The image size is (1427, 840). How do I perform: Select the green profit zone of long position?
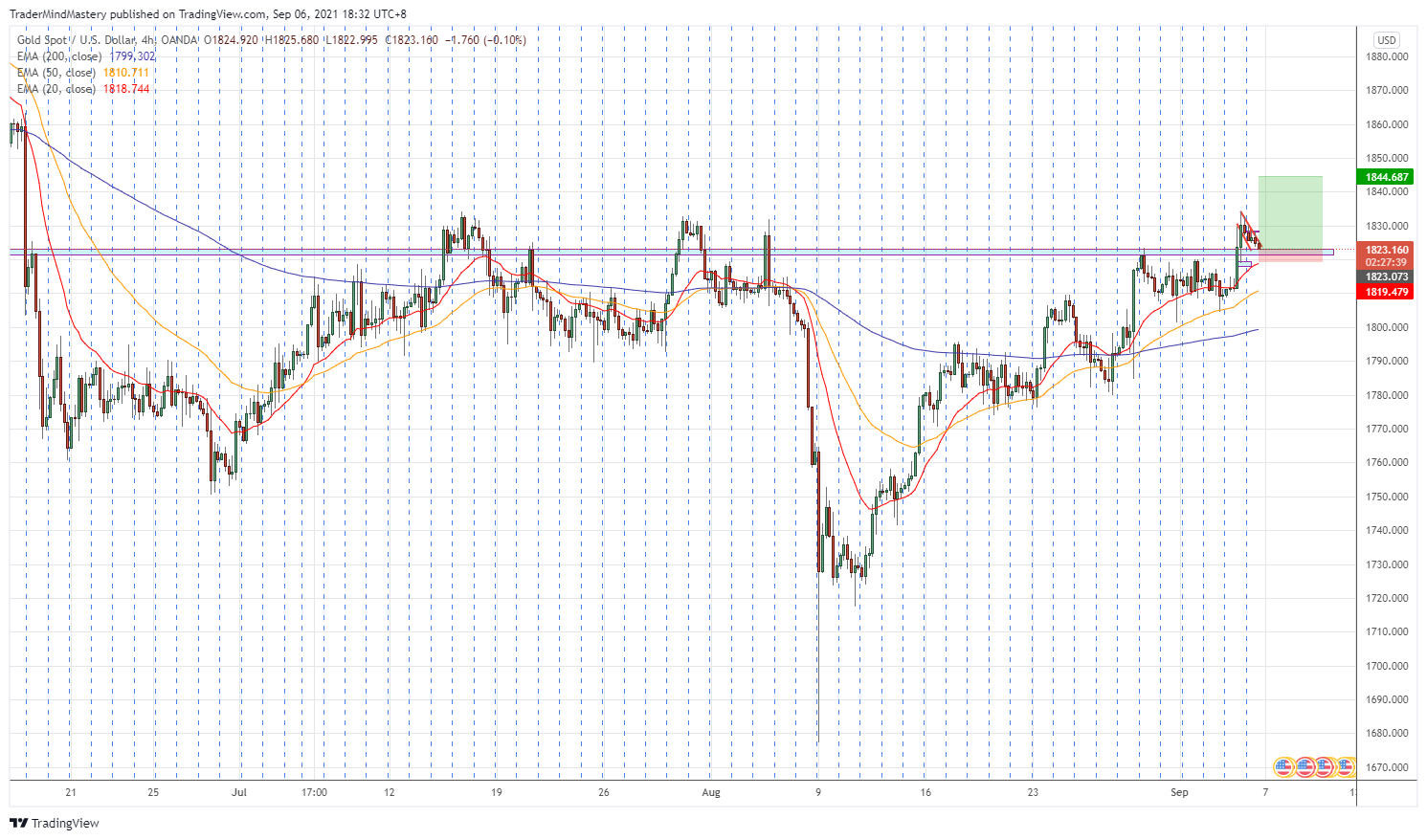1290,212
